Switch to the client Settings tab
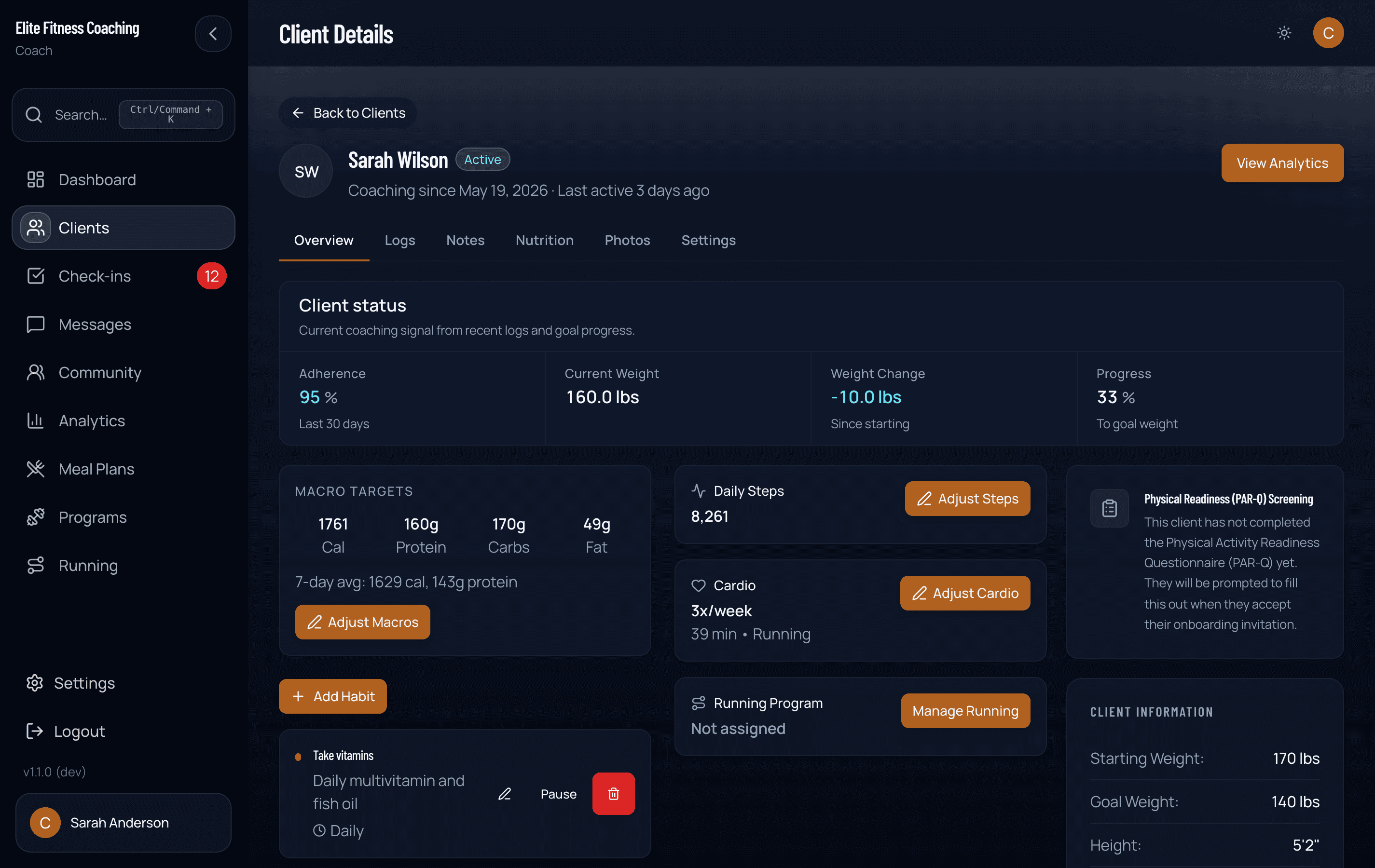 click(709, 240)
